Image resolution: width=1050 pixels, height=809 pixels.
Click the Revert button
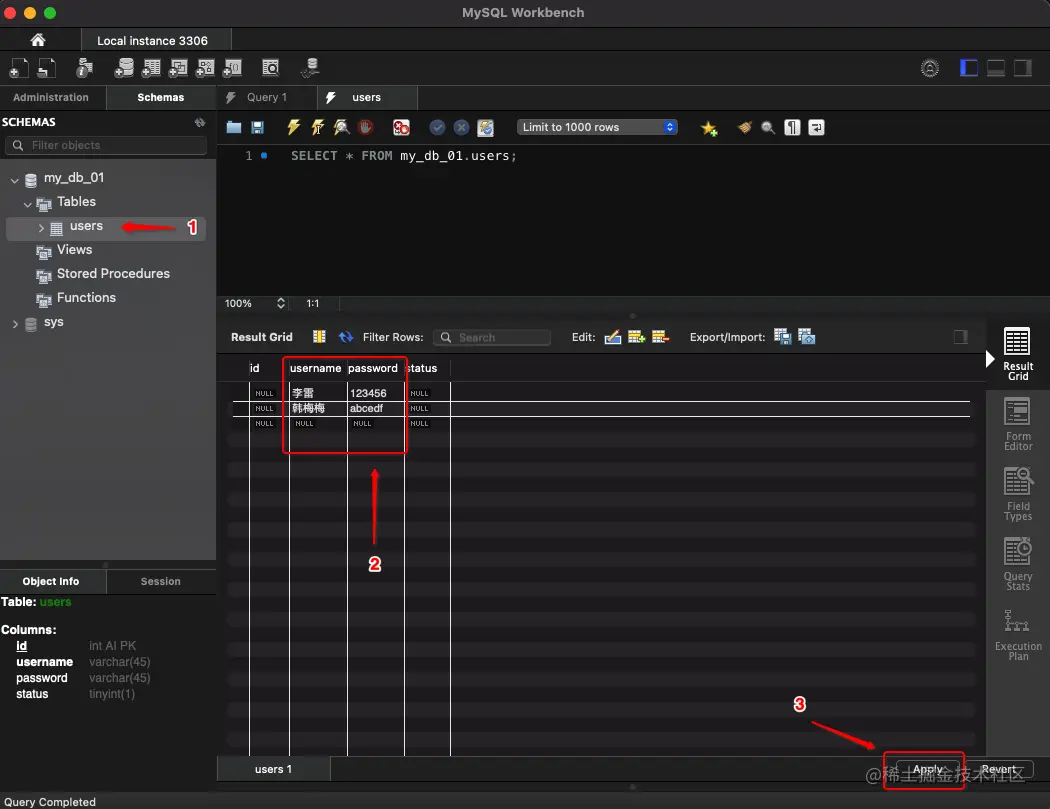pyautogui.click(x=998, y=769)
